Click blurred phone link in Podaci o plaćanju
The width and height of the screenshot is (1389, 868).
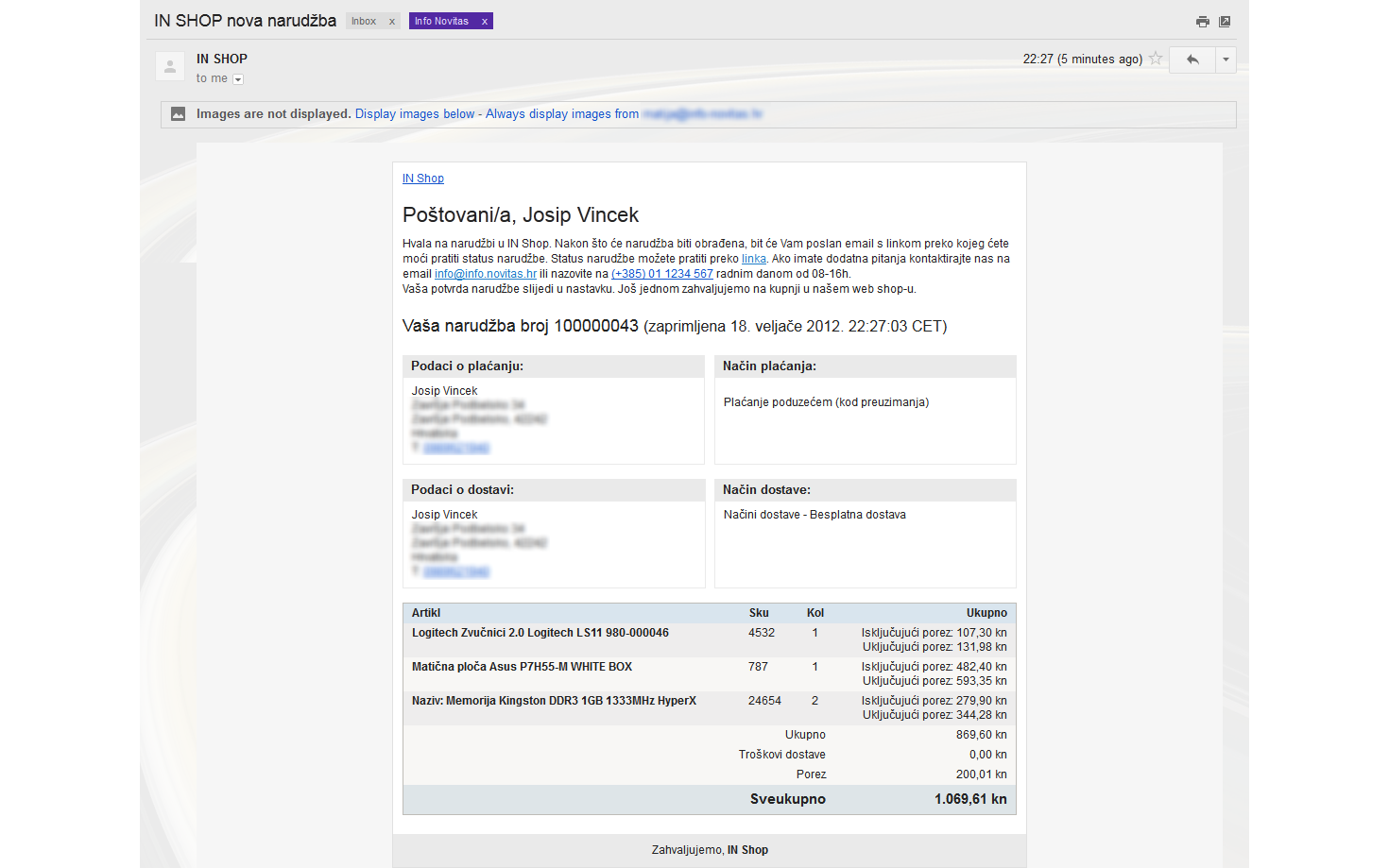coord(456,448)
